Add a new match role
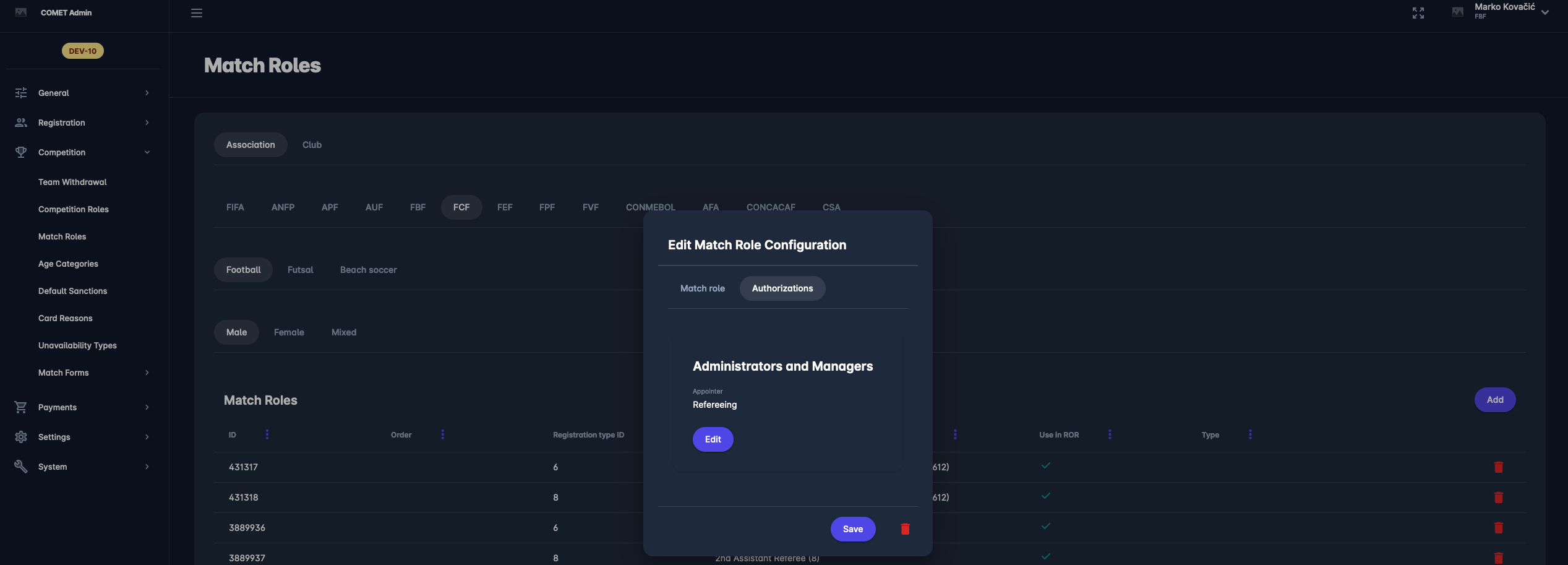Viewport: 1568px width, 565px height. pyautogui.click(x=1494, y=400)
